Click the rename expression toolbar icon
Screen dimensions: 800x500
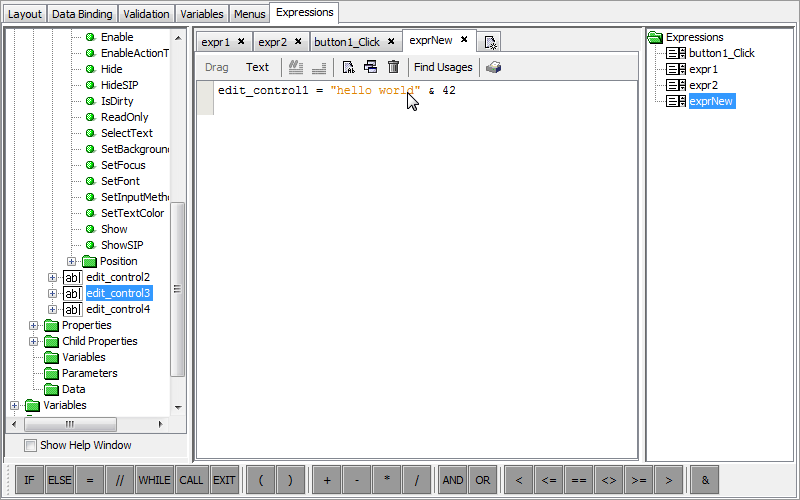point(348,67)
